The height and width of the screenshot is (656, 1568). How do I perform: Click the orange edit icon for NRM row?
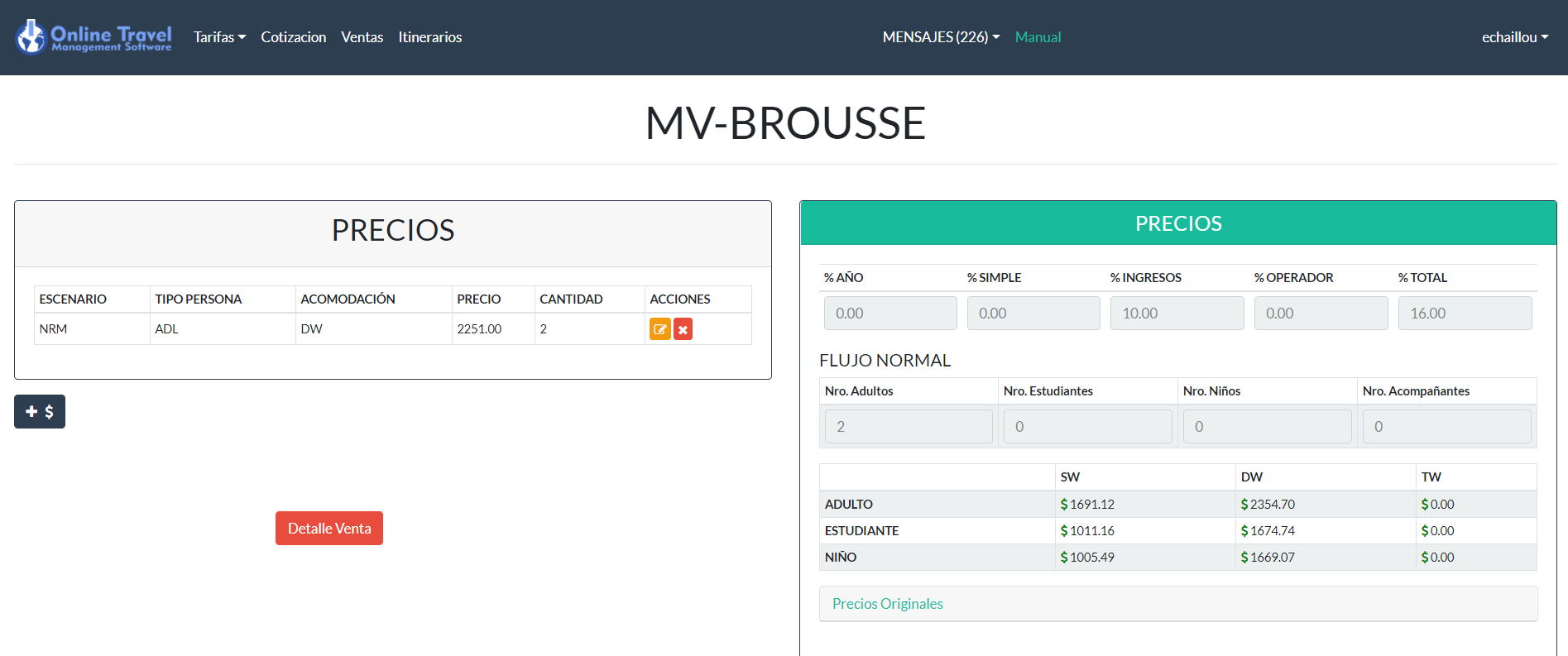[x=659, y=329]
